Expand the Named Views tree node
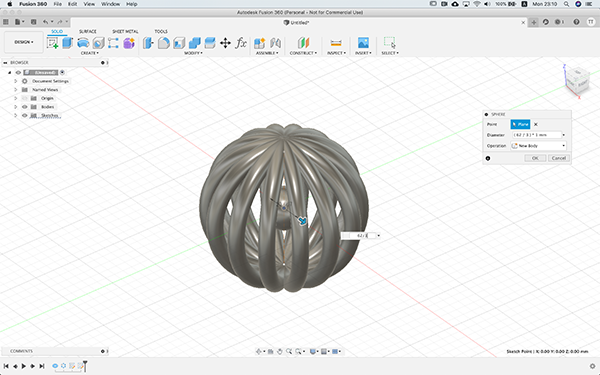Screen dimensions: 600x375 tap(16, 90)
